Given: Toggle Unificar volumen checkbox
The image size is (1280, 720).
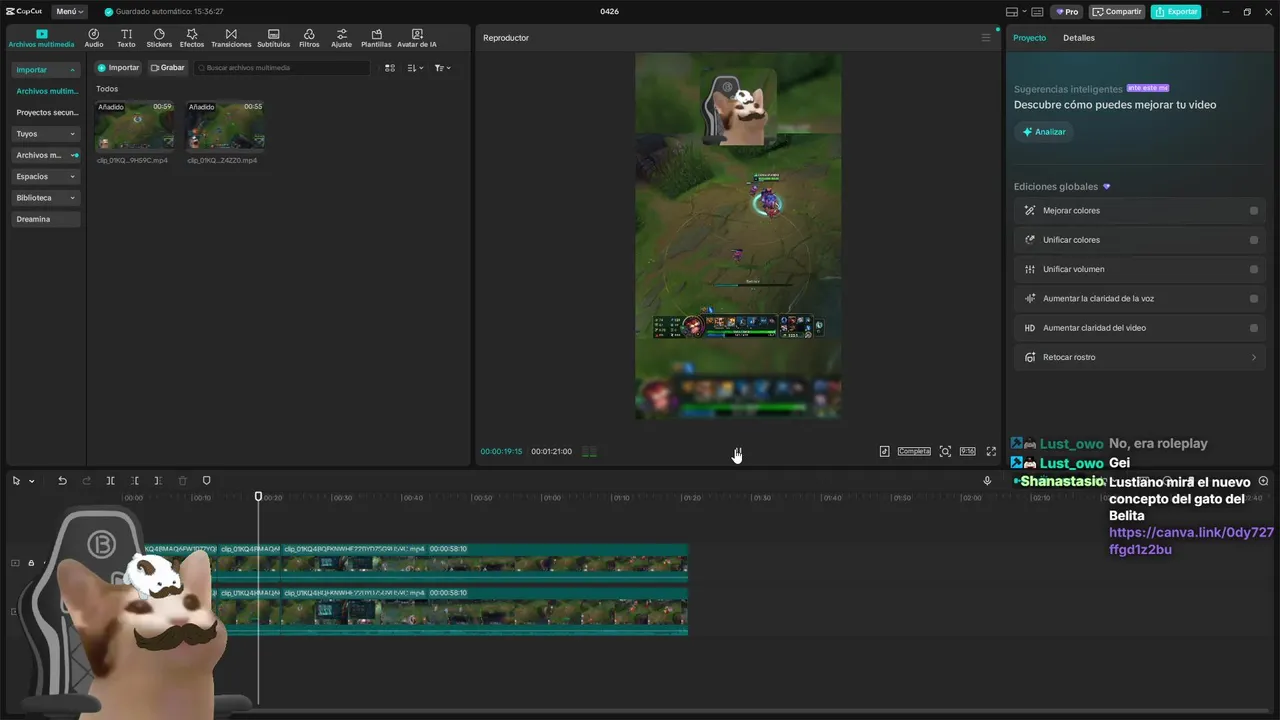Looking at the screenshot, I should tap(1254, 269).
